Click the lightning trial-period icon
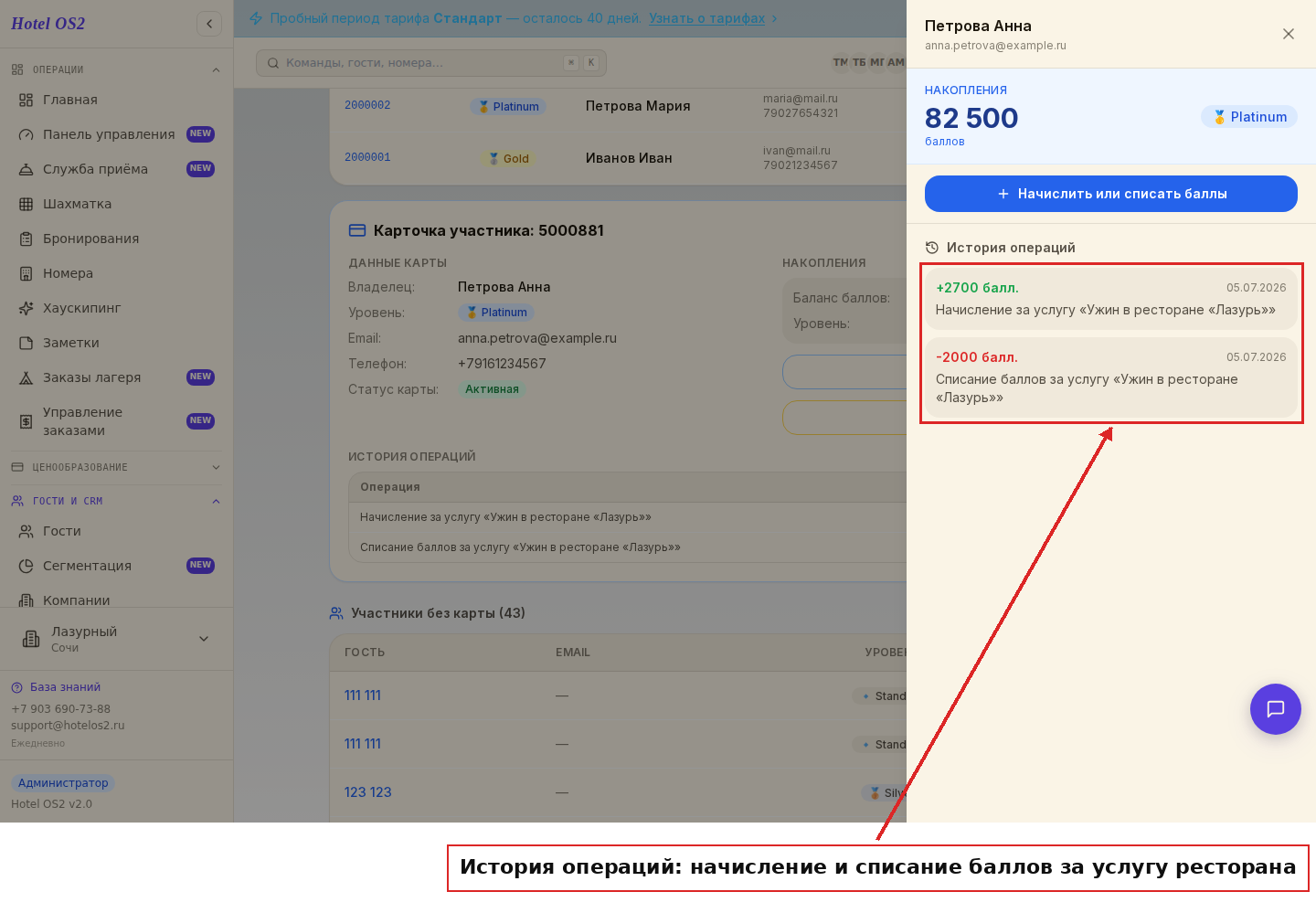The width and height of the screenshot is (1316, 913). tap(256, 18)
